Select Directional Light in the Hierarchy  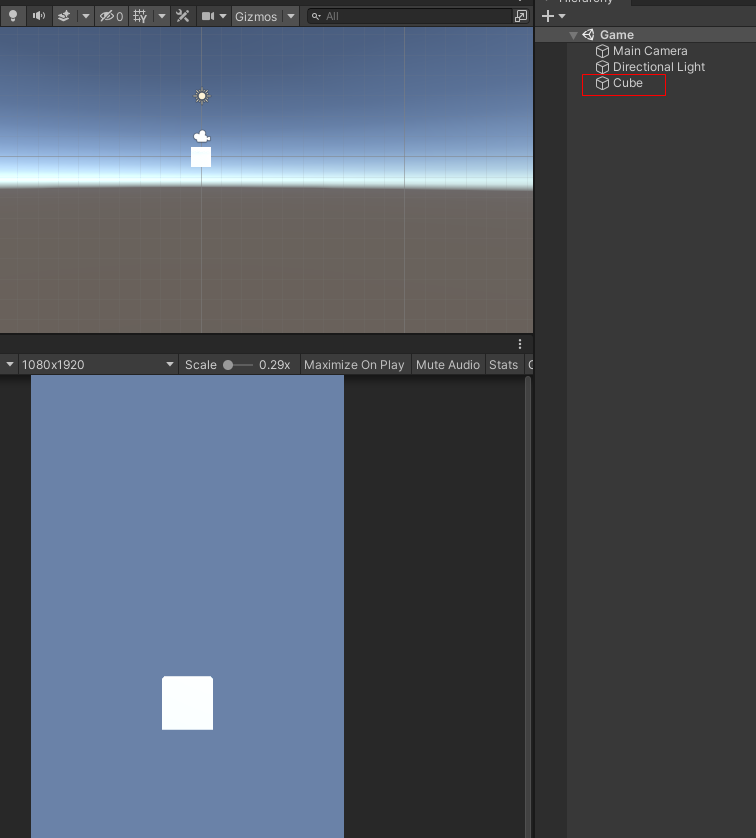(x=659, y=67)
